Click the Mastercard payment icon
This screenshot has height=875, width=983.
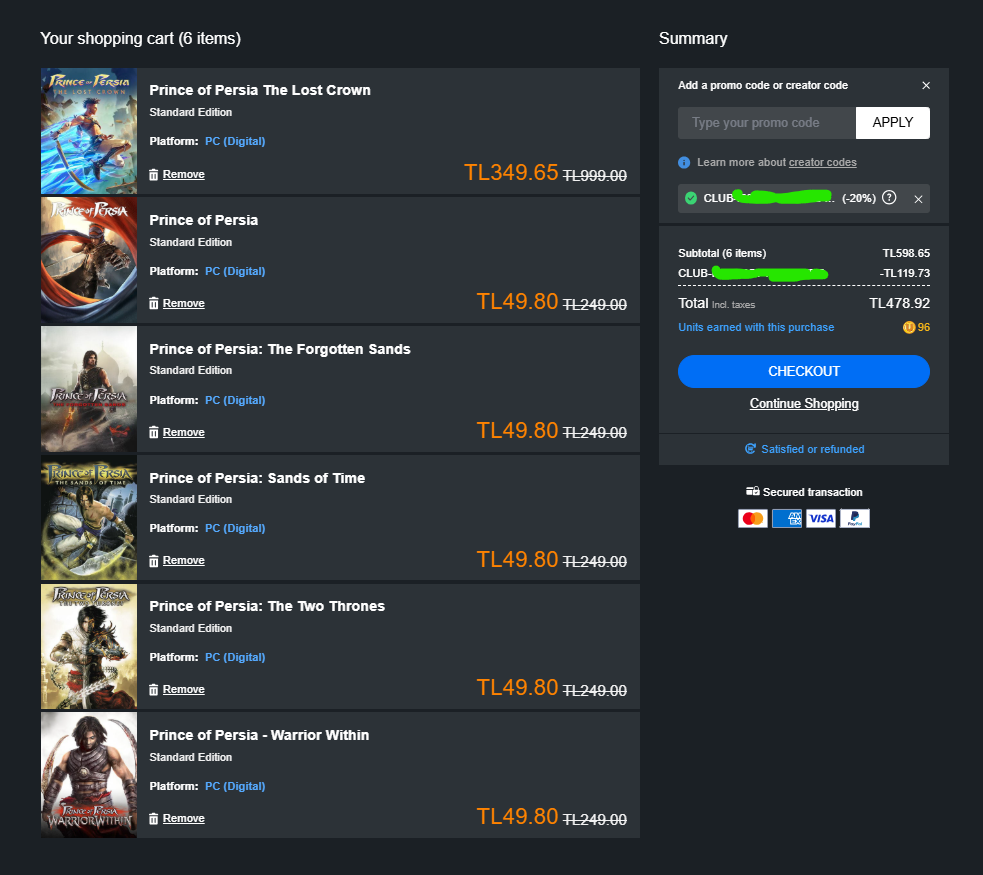[753, 518]
